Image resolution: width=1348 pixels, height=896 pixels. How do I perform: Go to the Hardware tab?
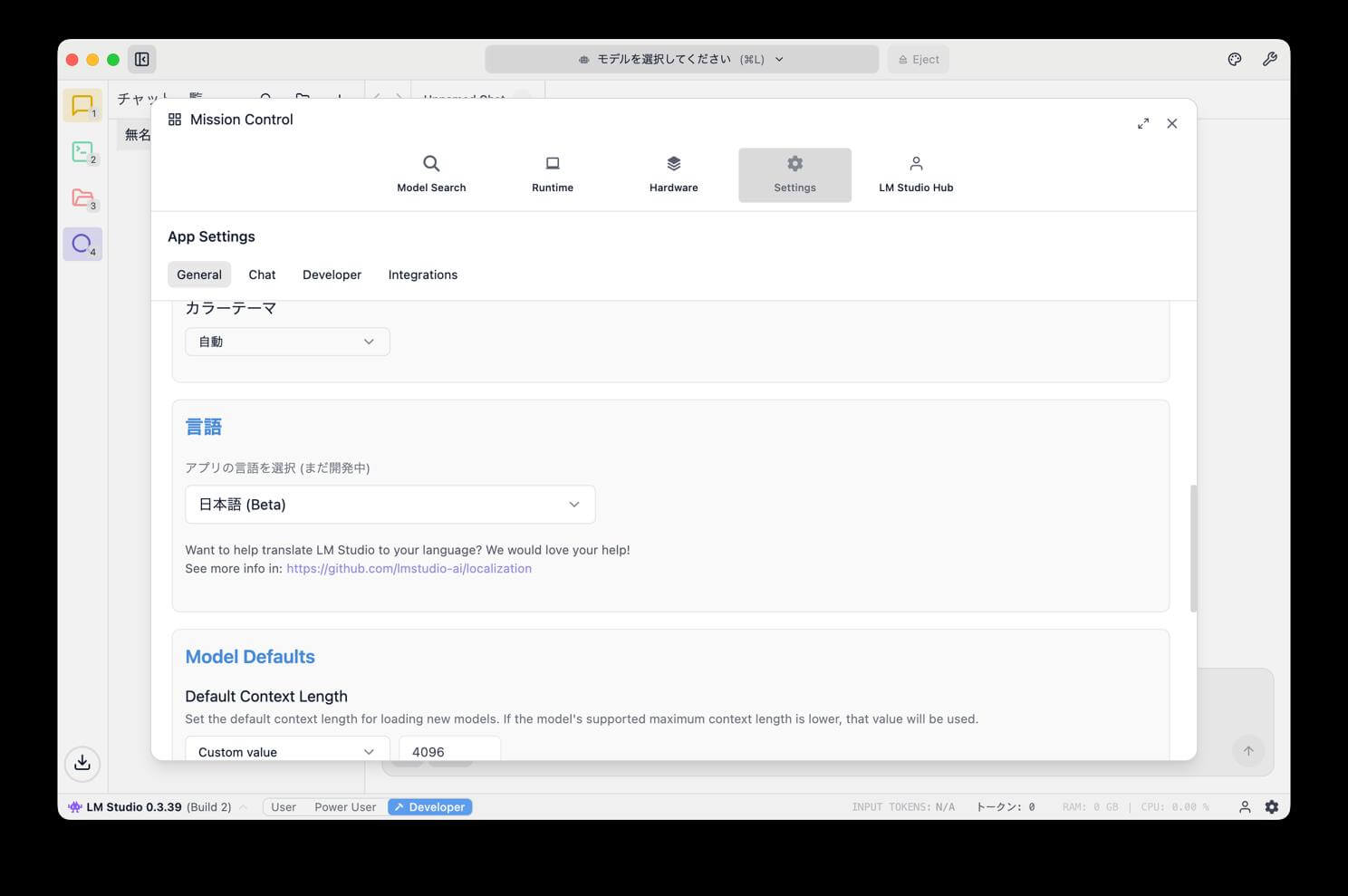tap(673, 174)
